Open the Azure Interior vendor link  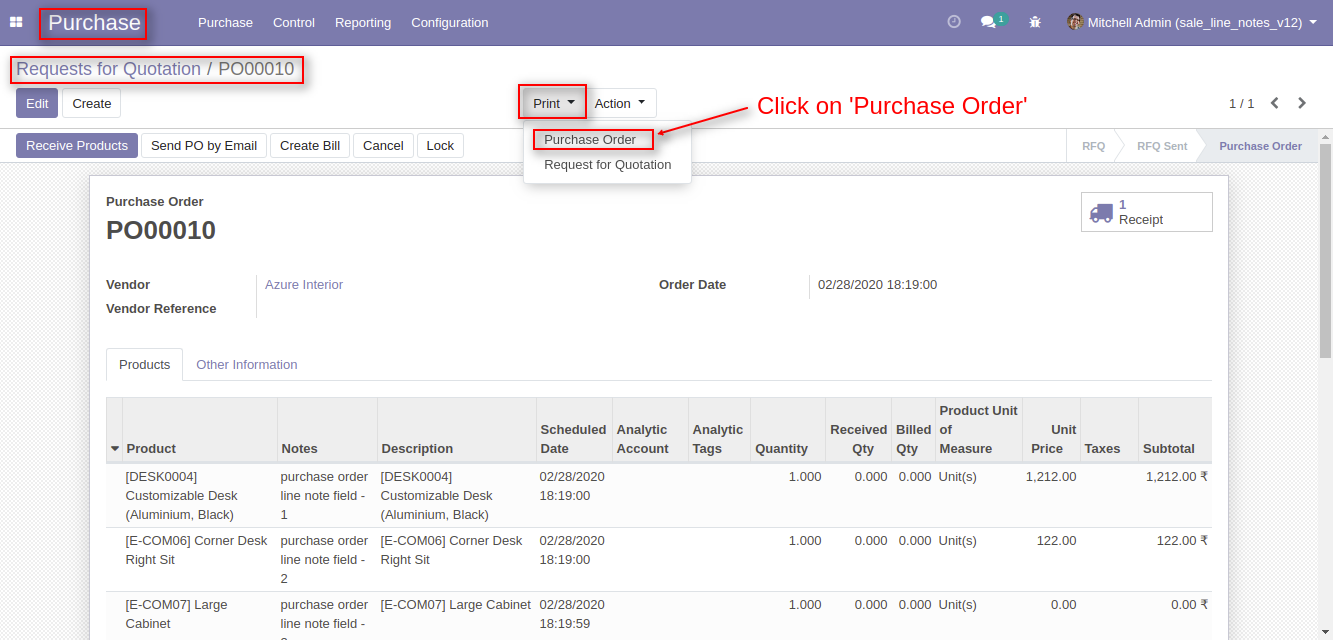tap(303, 284)
